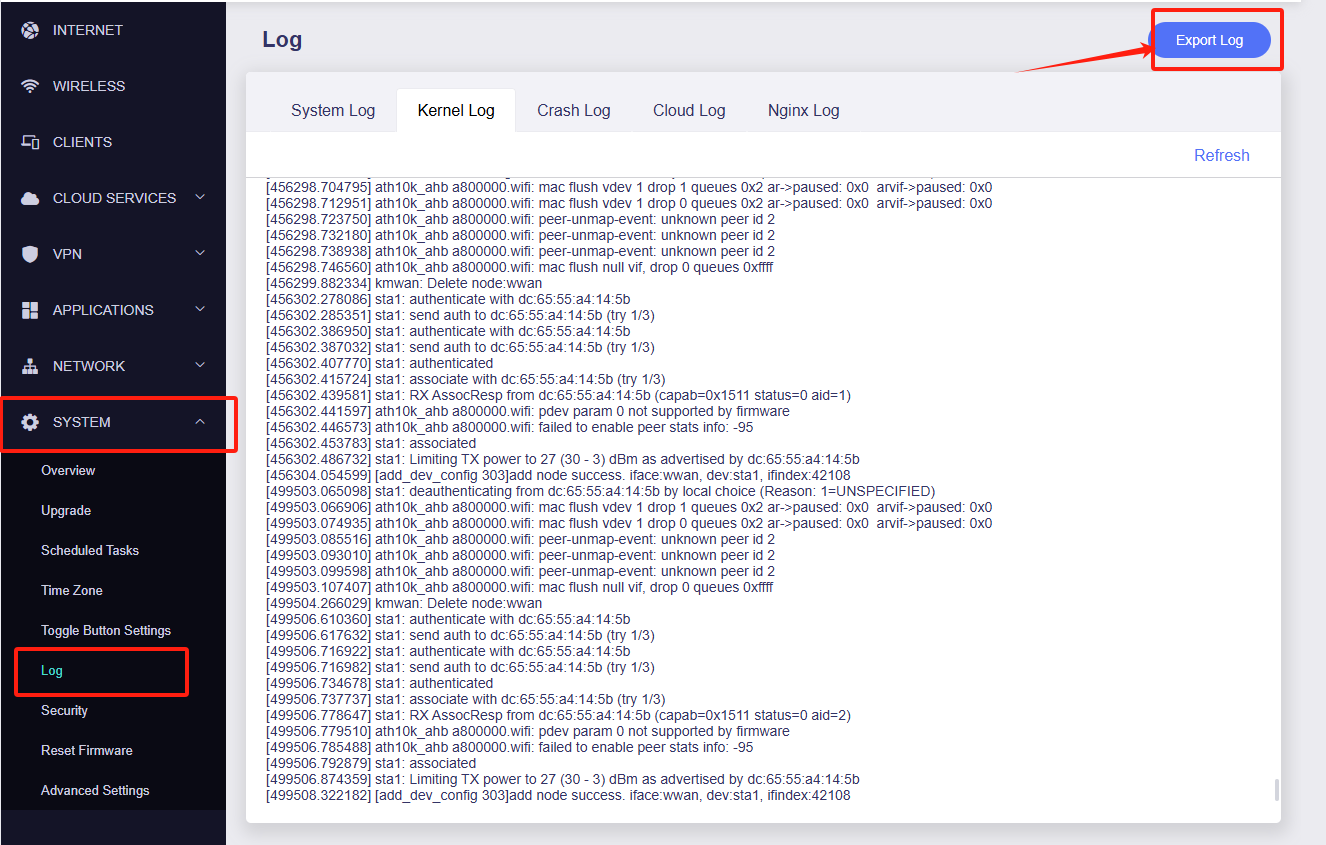The height and width of the screenshot is (845, 1326).
Task: Click the cloud icon beside CLOUD SERVICES
Action: tap(30, 198)
